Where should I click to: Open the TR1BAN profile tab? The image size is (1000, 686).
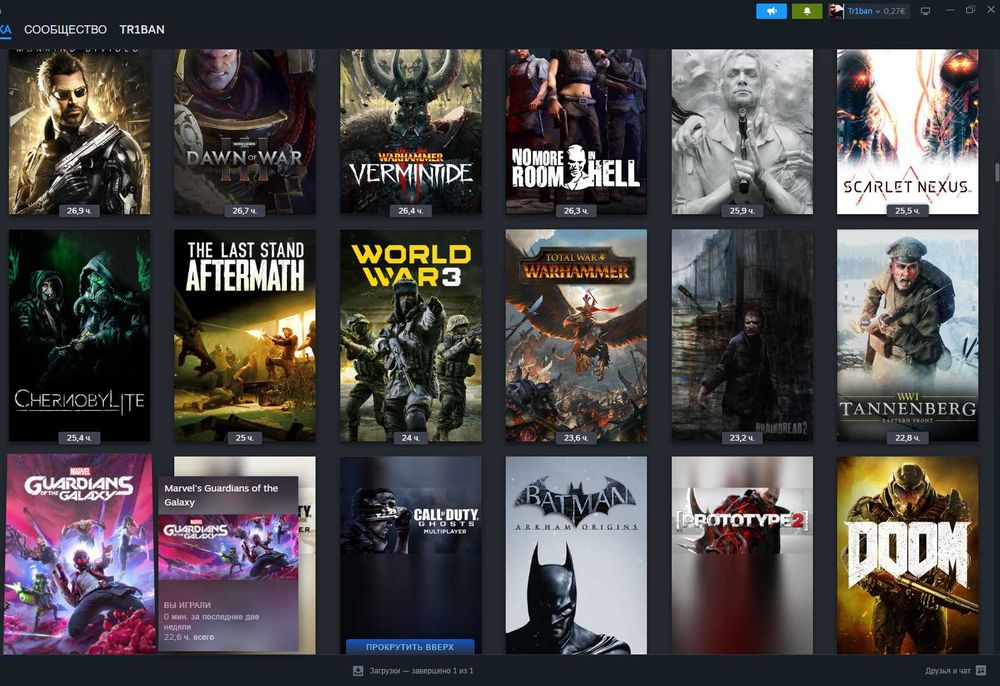click(x=142, y=29)
